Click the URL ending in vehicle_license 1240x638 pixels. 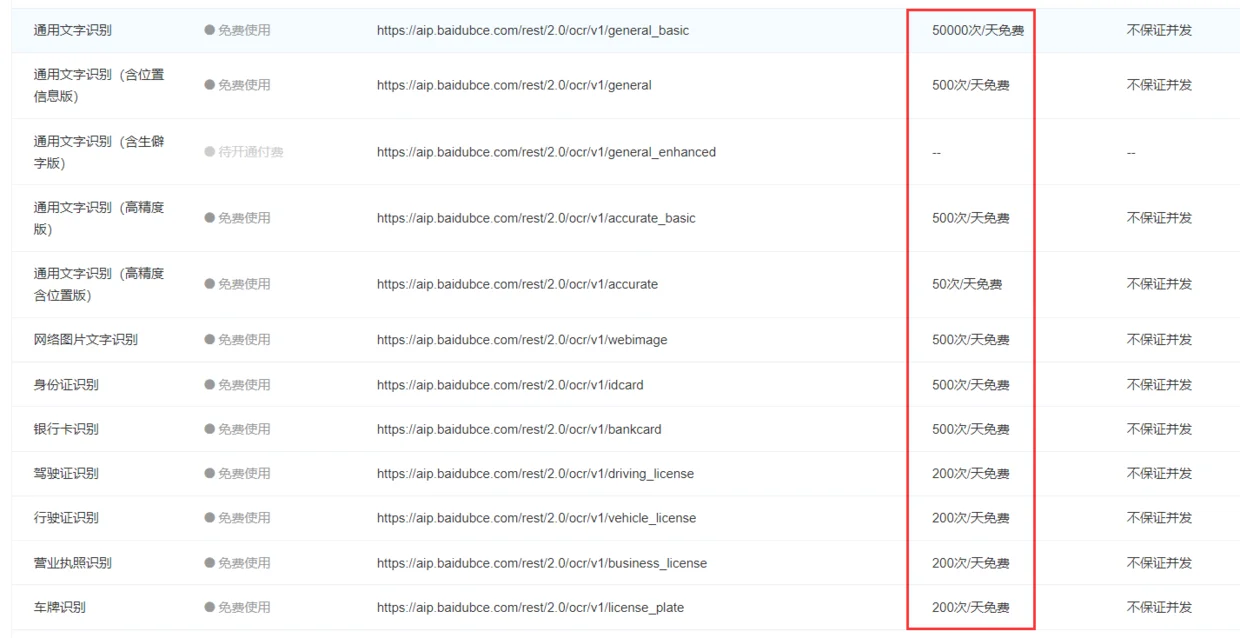tap(536, 518)
